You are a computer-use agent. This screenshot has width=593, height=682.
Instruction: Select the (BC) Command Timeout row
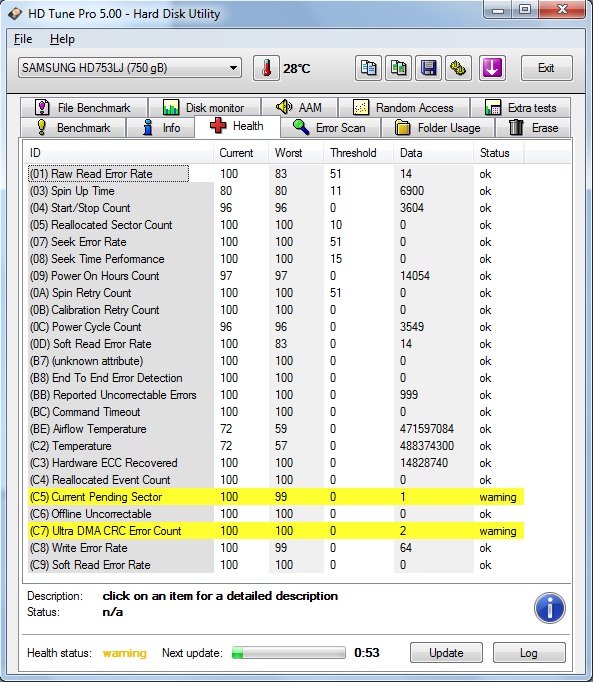[276, 411]
